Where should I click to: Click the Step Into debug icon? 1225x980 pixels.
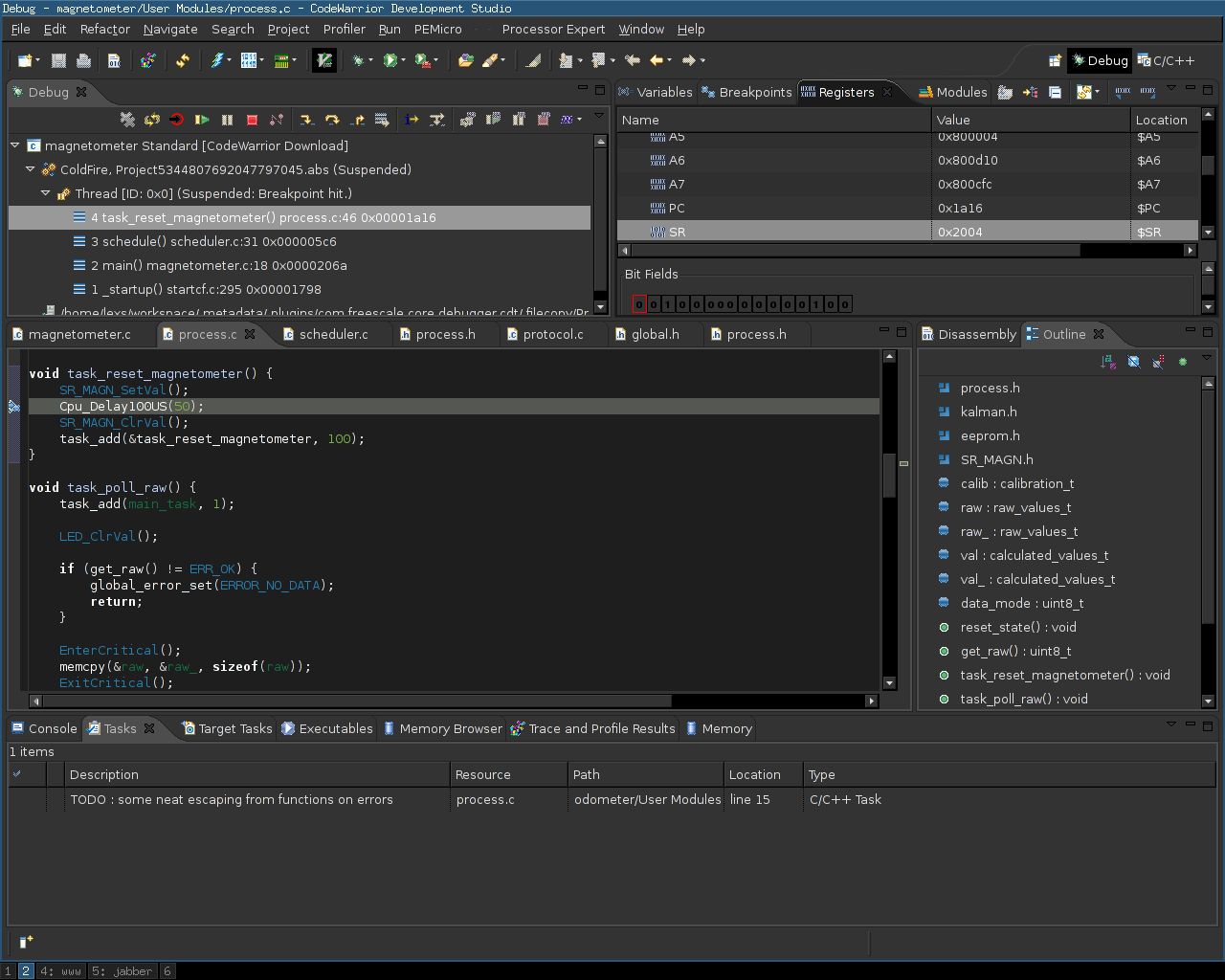coord(306,120)
